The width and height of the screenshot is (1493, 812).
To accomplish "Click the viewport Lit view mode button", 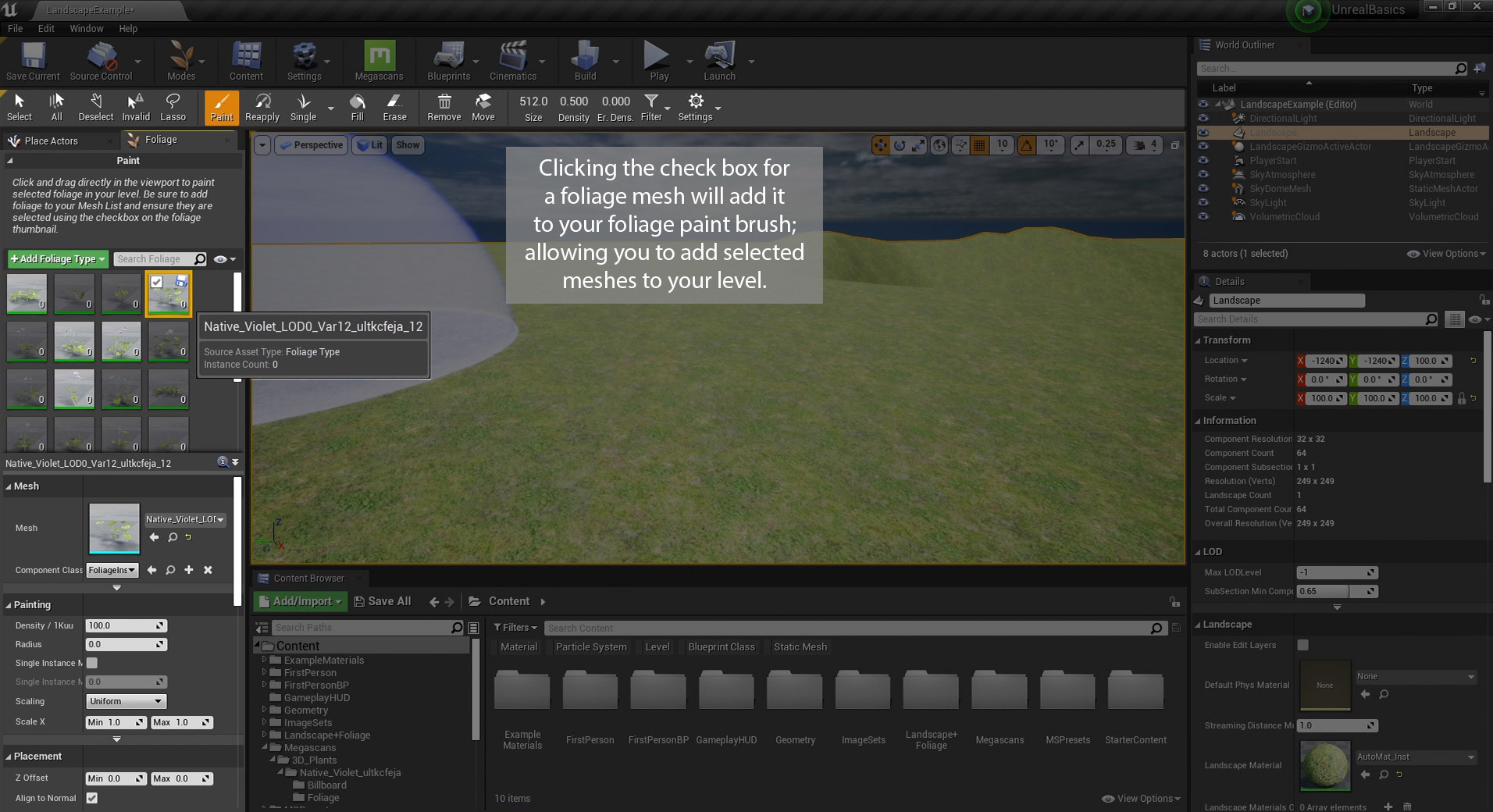I will click(x=369, y=145).
